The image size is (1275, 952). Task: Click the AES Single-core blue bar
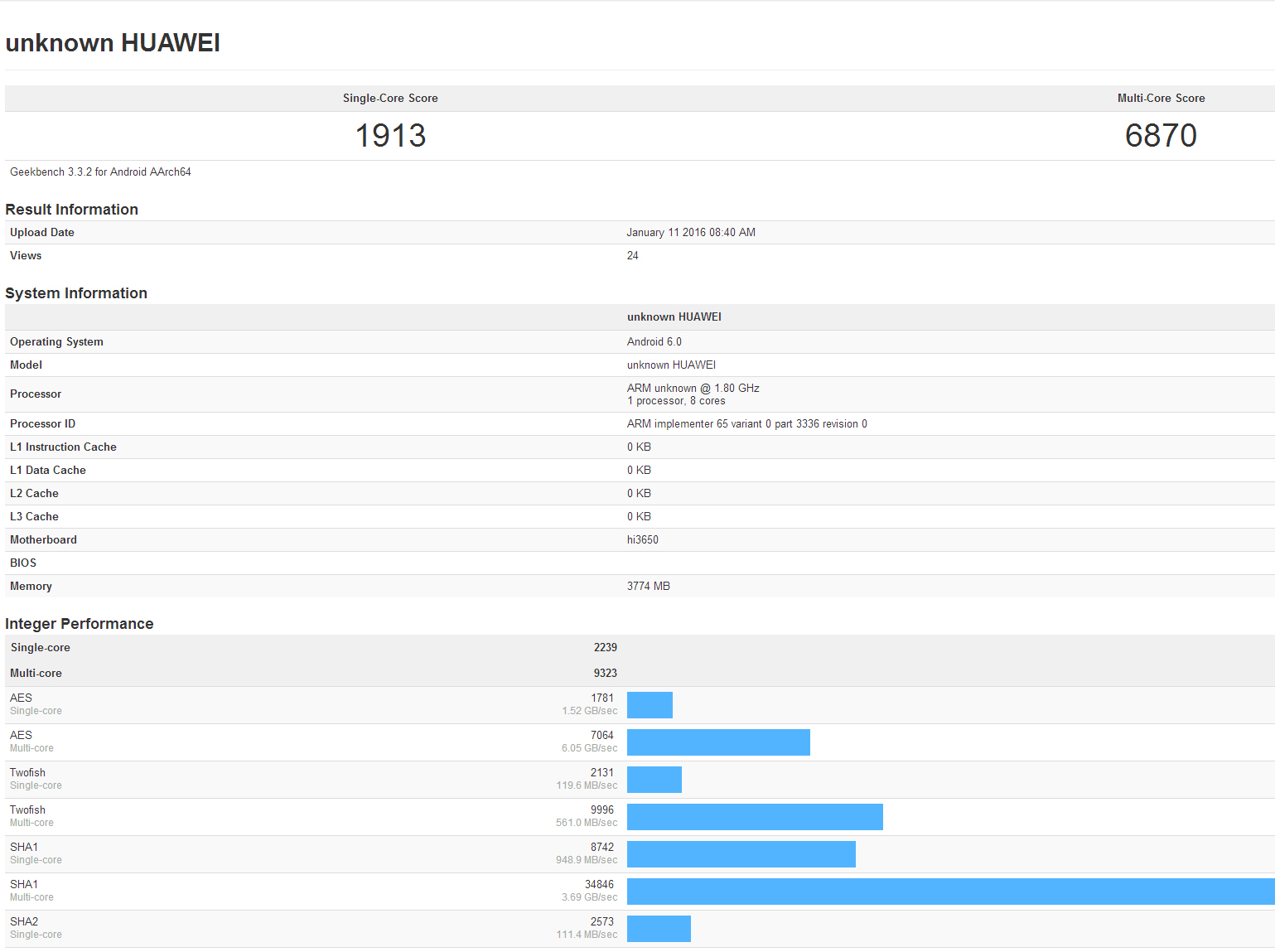coord(650,705)
